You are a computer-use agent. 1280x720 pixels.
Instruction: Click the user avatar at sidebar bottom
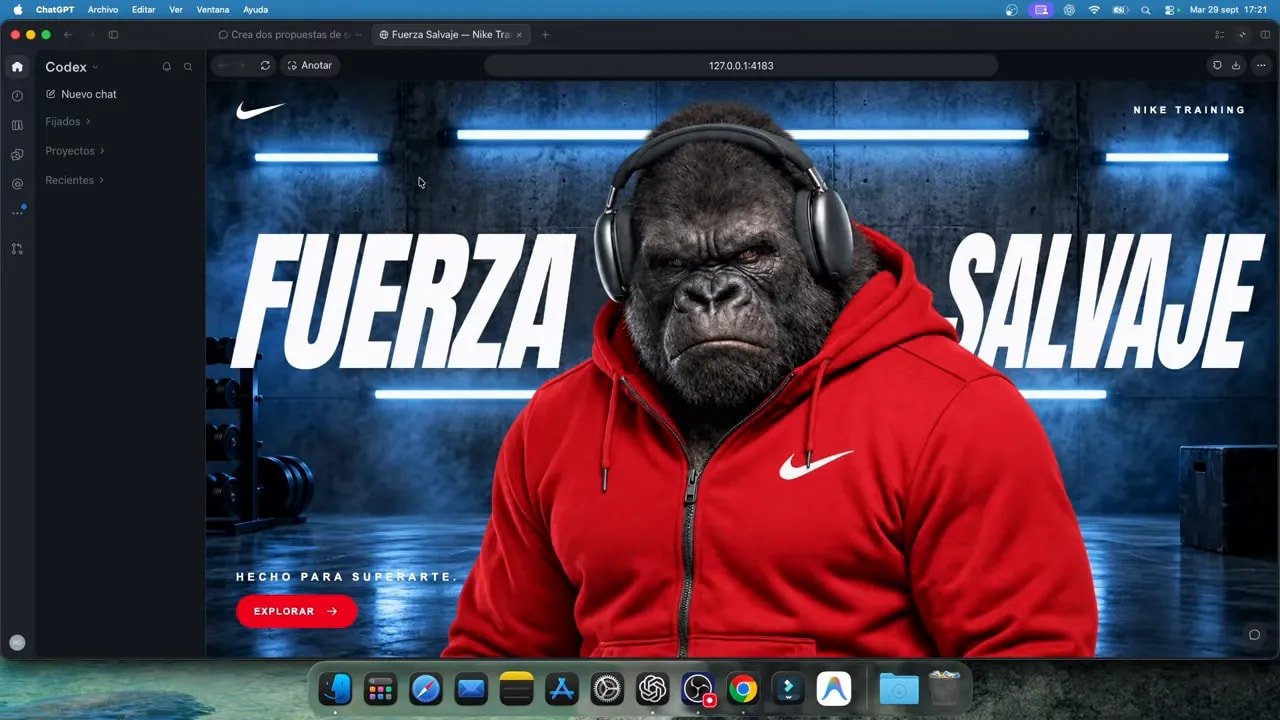(17, 643)
